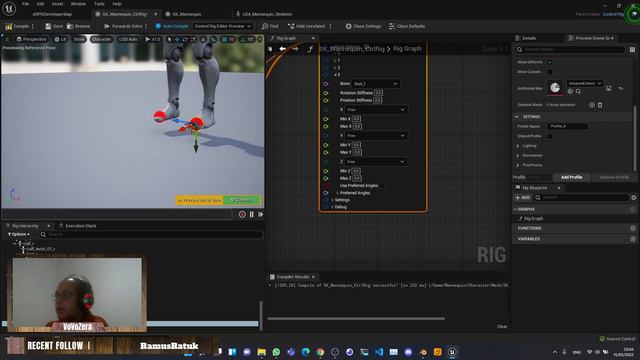
Task: Open the Lit view mode dropdown
Action: [x=60, y=39]
